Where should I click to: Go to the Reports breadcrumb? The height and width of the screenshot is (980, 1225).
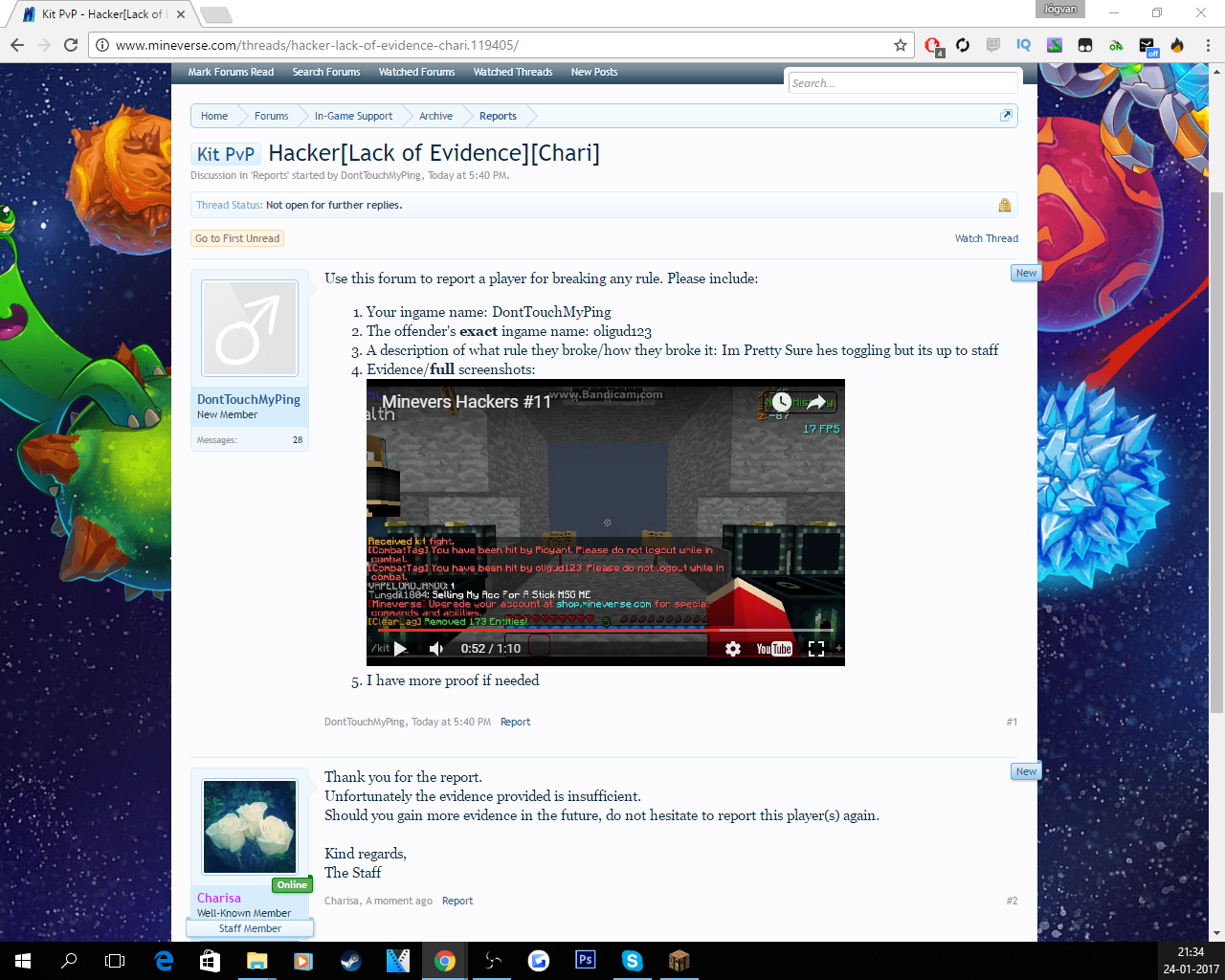pos(498,116)
